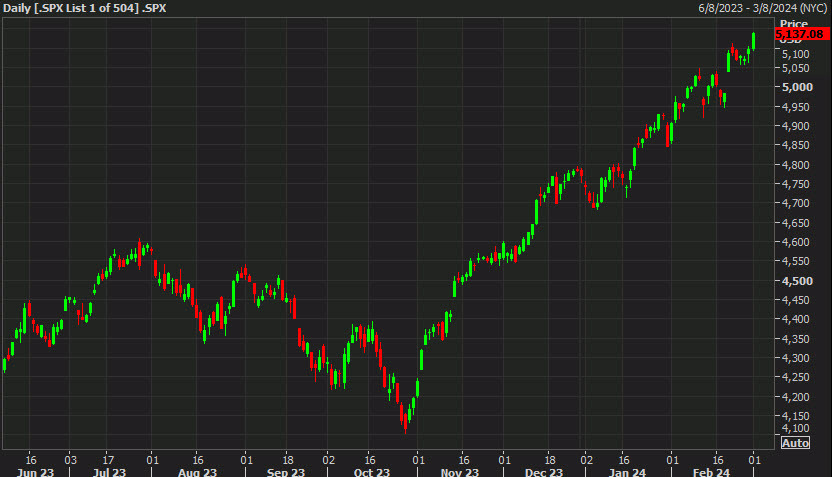
Task: Click the 5,100 price axis label
Action: coord(795,54)
